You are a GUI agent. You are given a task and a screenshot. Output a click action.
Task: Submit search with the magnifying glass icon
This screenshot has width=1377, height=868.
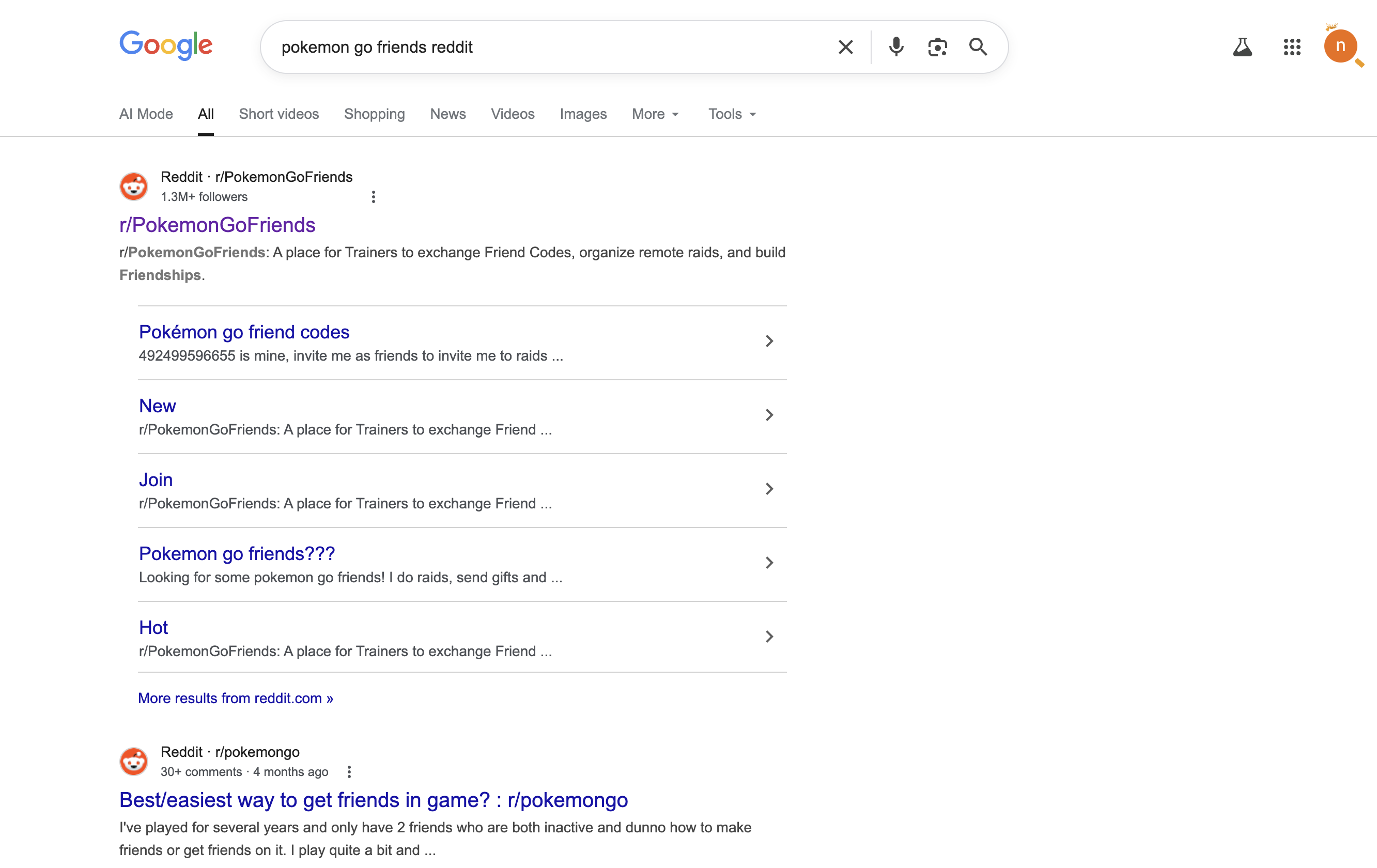978,47
